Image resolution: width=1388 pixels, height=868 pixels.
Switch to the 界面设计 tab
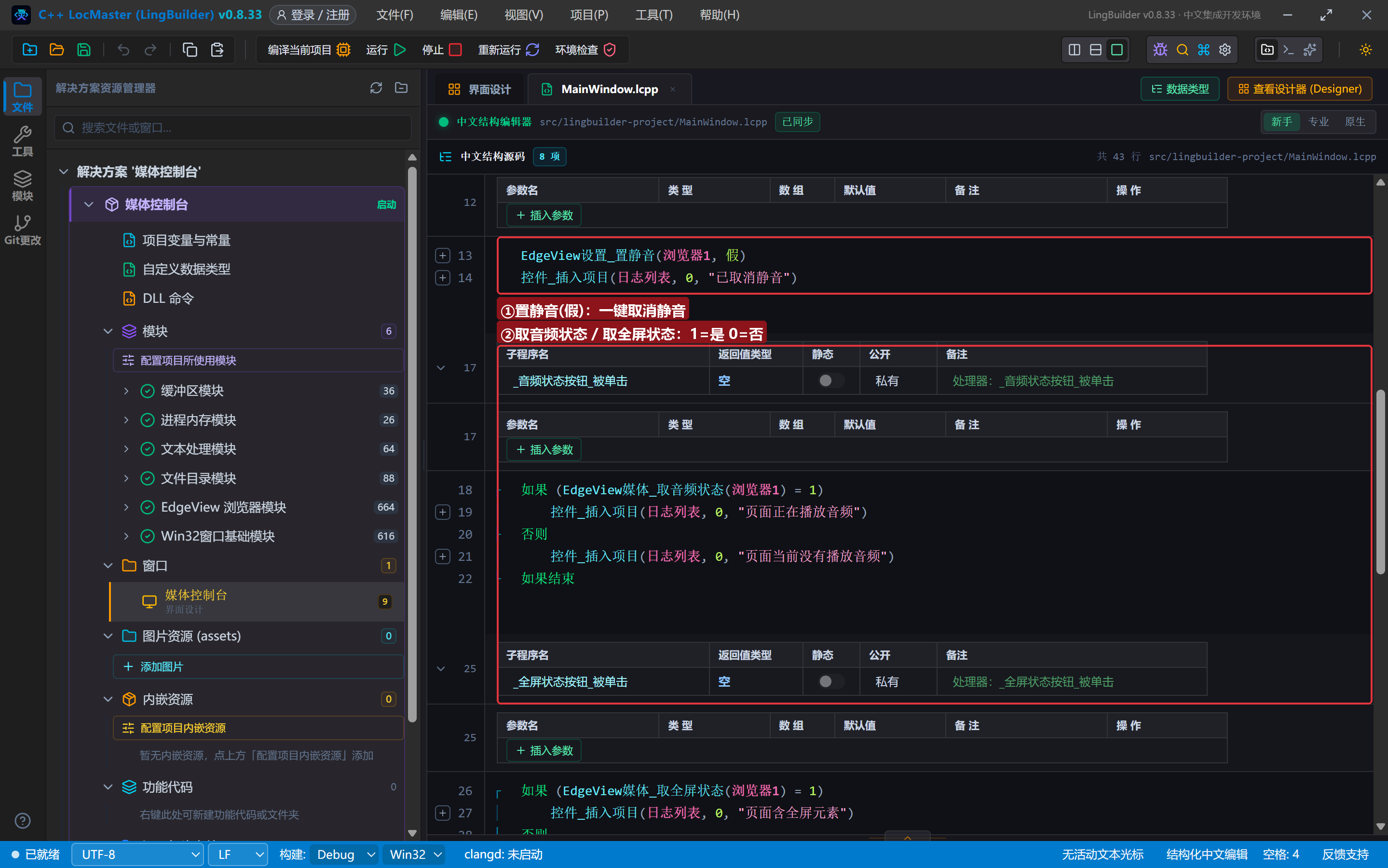[479, 90]
